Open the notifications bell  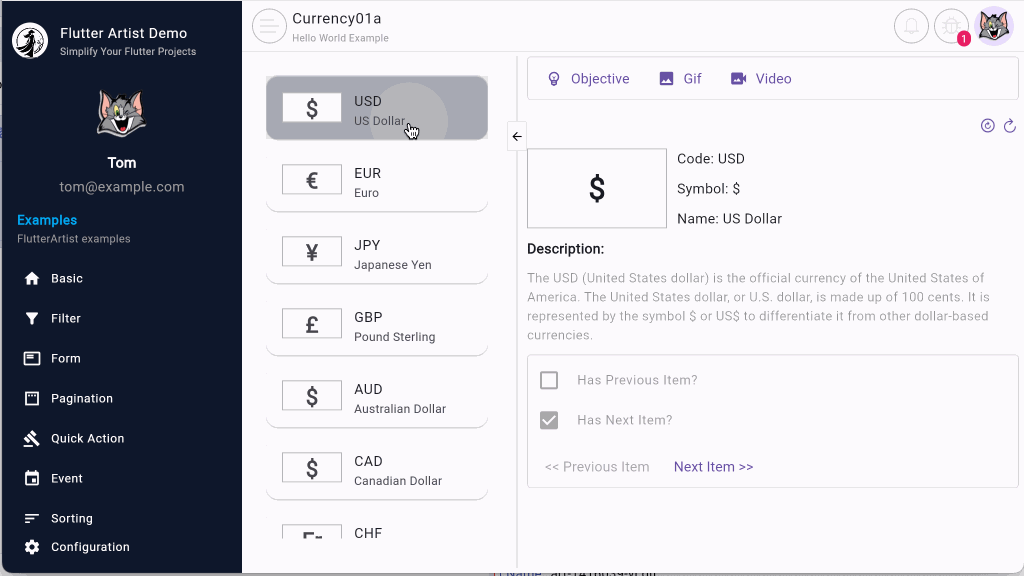911,26
